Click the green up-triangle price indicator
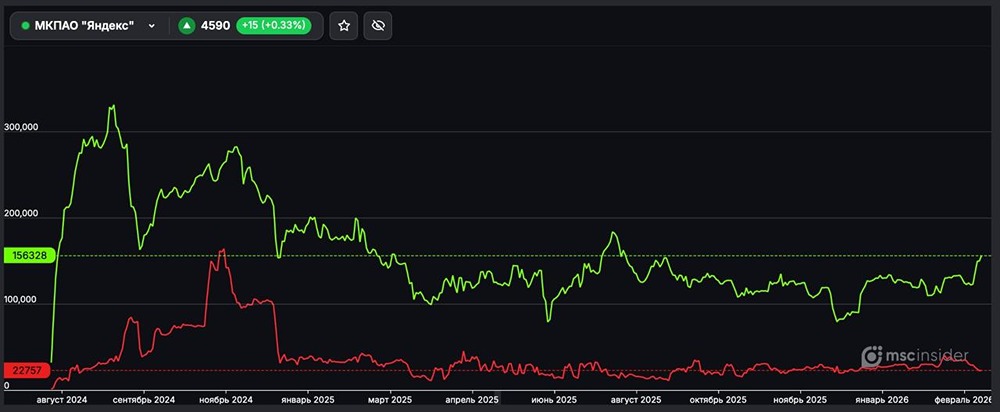 pos(186,26)
